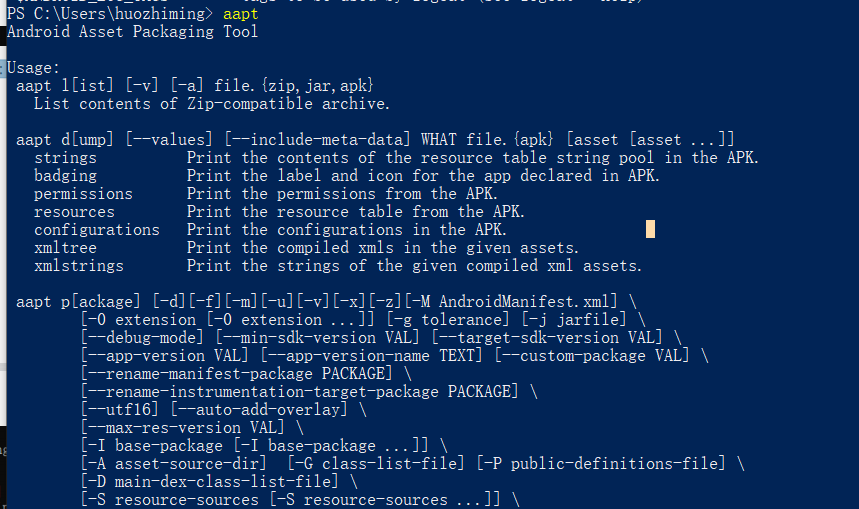Click the configurations subcommand word
Screen dimensions: 859x509
96,230
